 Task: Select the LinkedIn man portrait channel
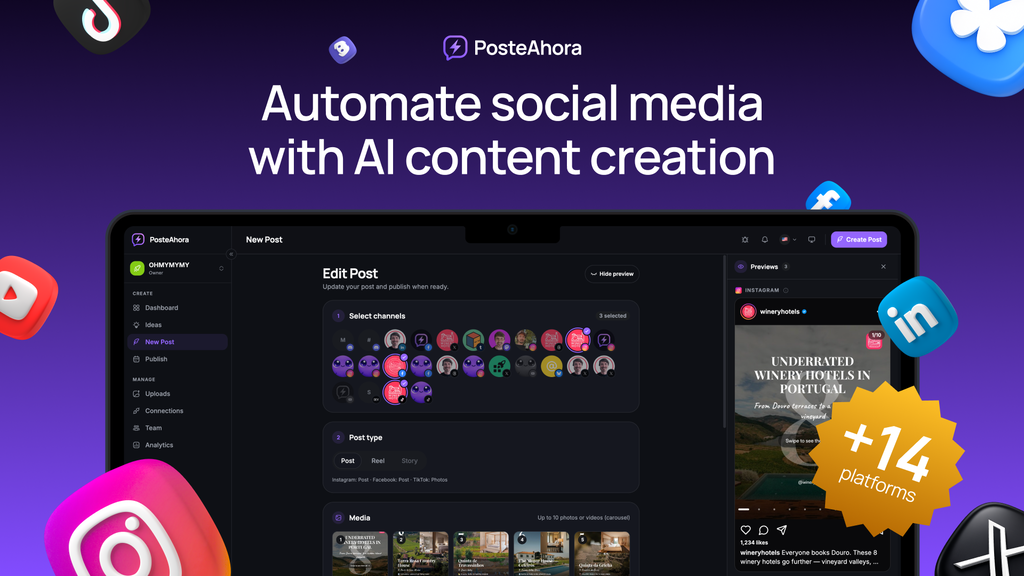(x=395, y=340)
